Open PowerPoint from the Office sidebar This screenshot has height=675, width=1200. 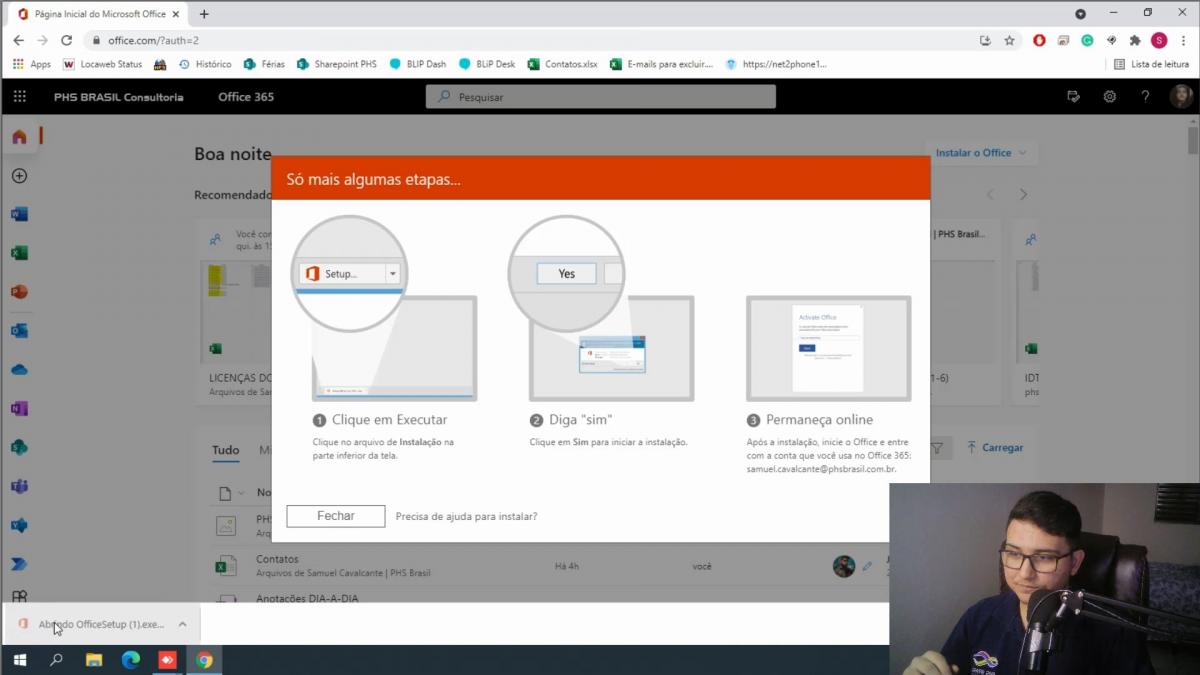(19, 292)
